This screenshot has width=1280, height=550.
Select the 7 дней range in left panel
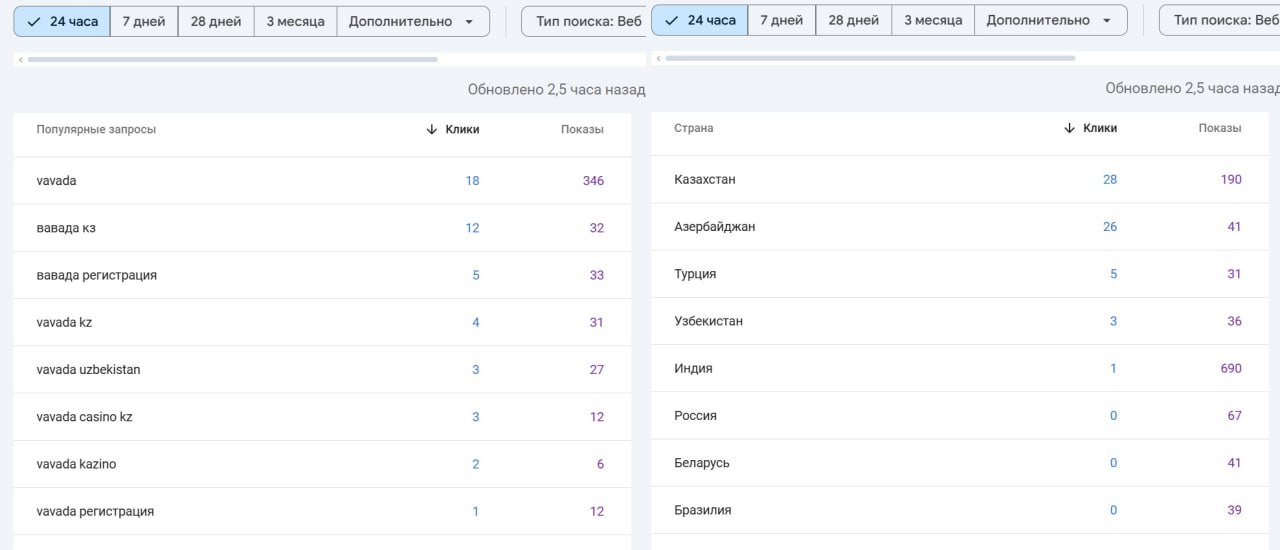tap(144, 21)
